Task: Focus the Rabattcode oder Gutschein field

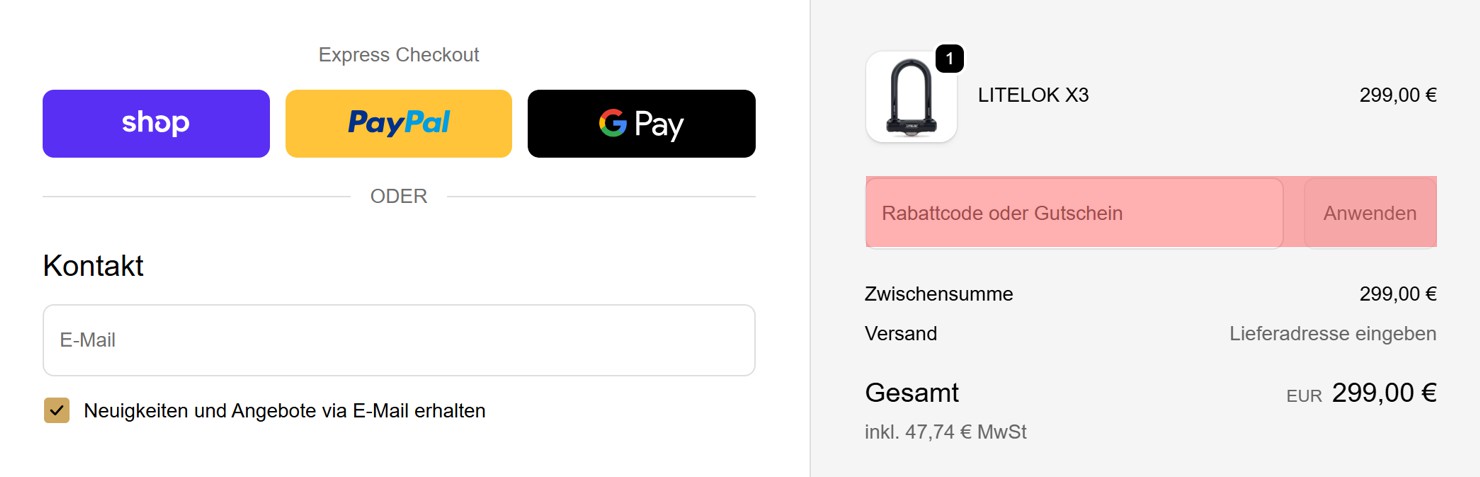Action: pyautogui.click(x=1073, y=213)
